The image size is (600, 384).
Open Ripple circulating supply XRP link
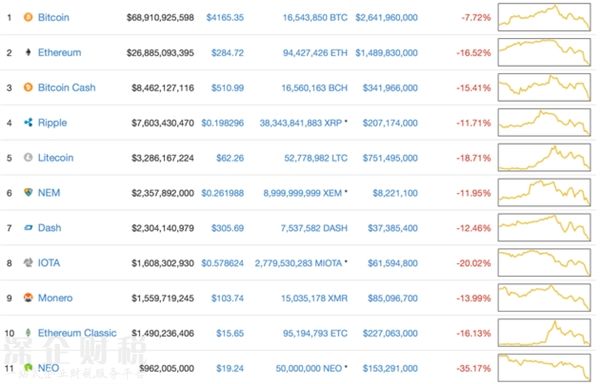pos(301,123)
